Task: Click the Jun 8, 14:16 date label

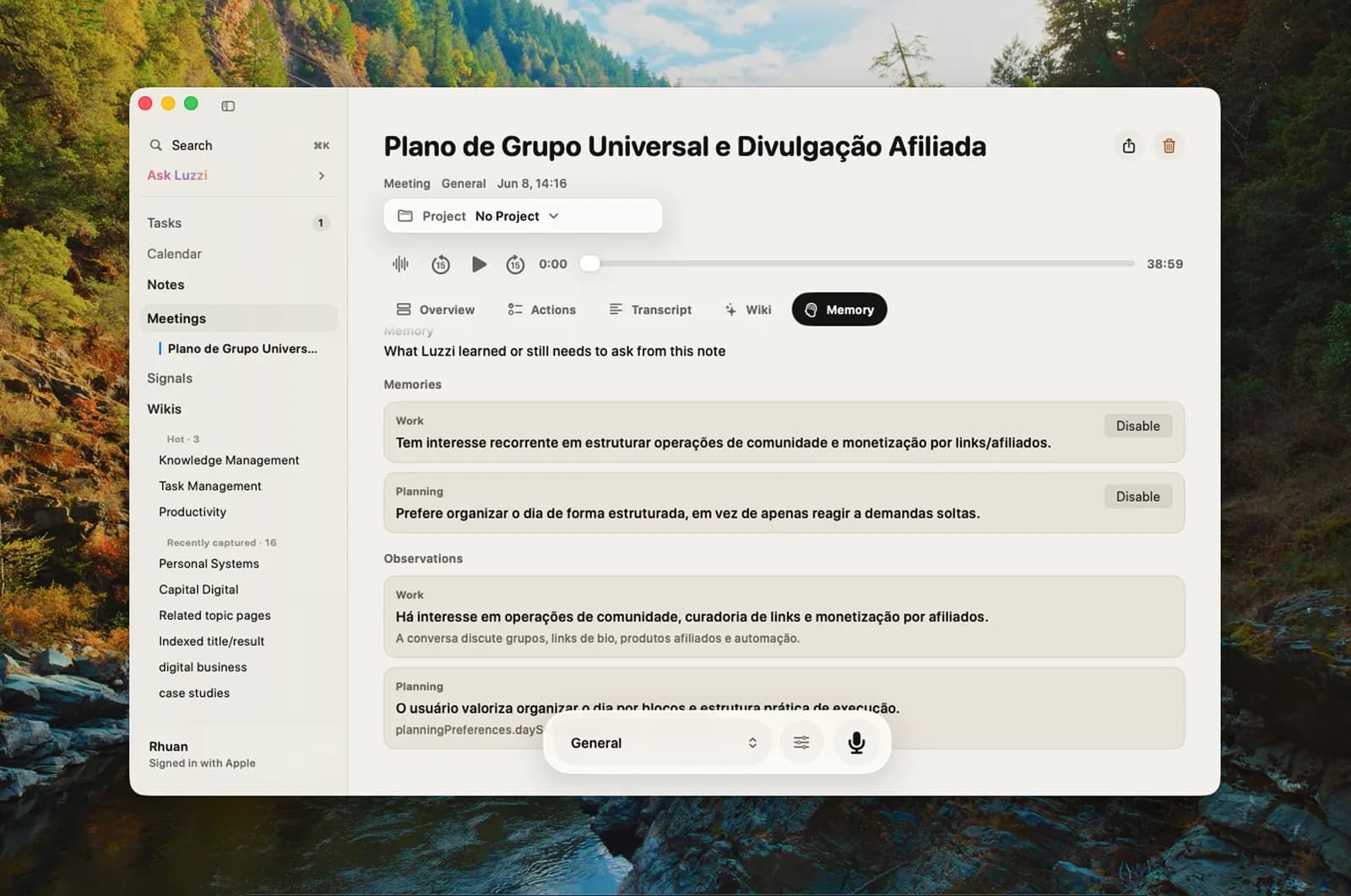Action: click(532, 183)
